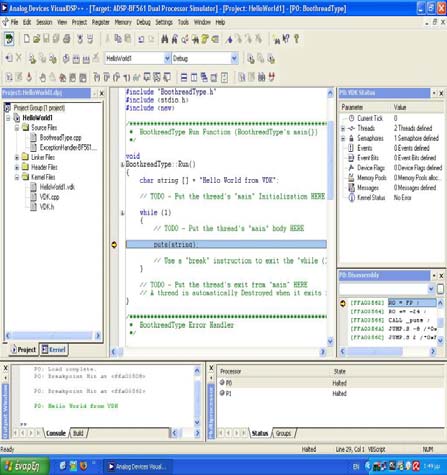Click the Step Into braces icon
This screenshot has height=475, width=447.
(96, 77)
